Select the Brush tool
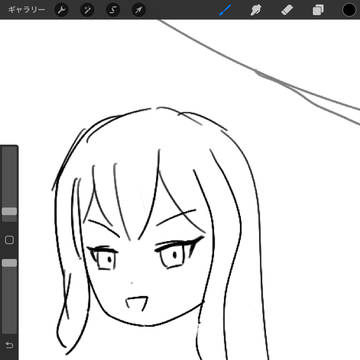 click(225, 10)
